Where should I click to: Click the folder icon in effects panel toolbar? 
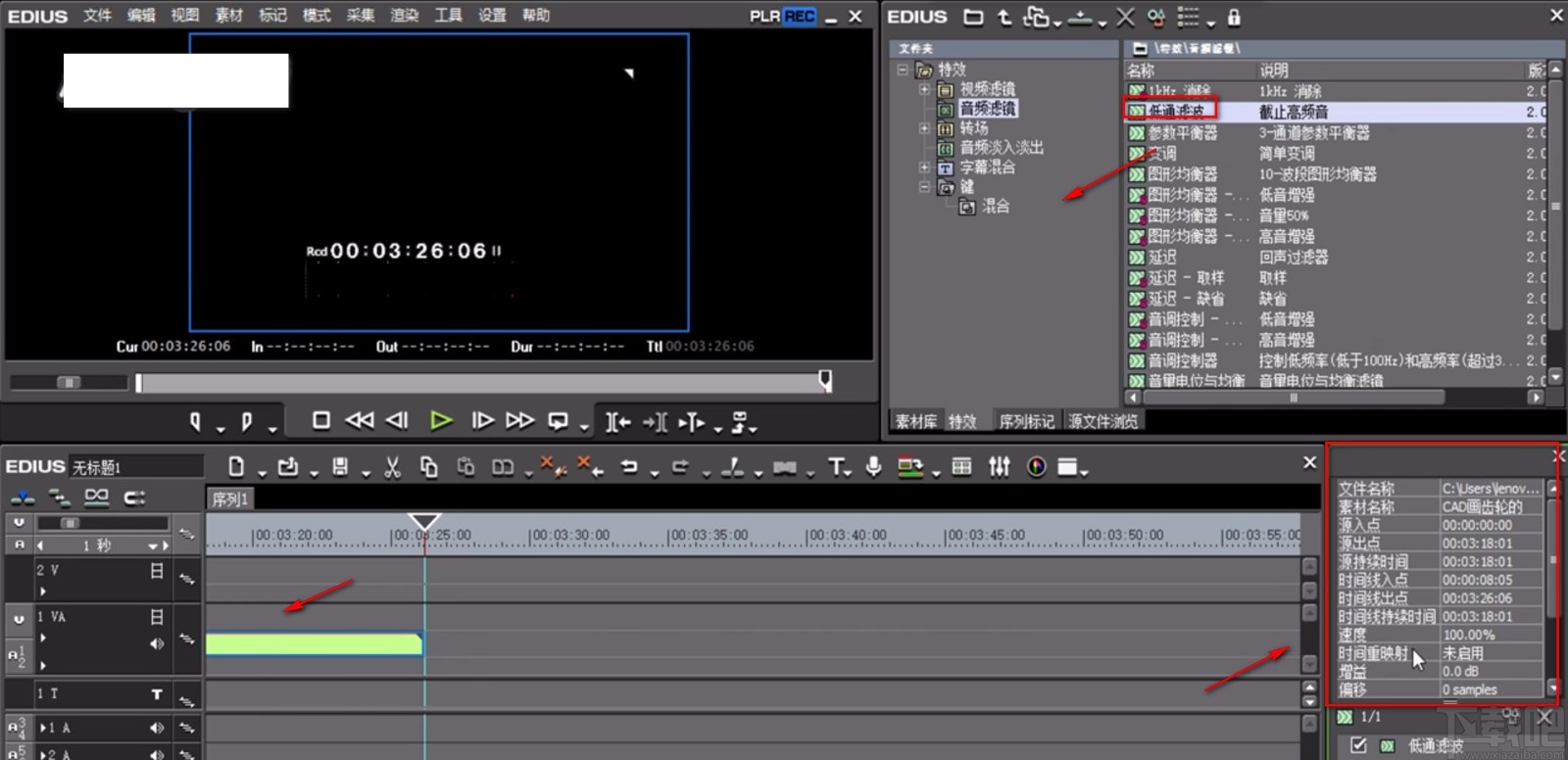tap(973, 17)
